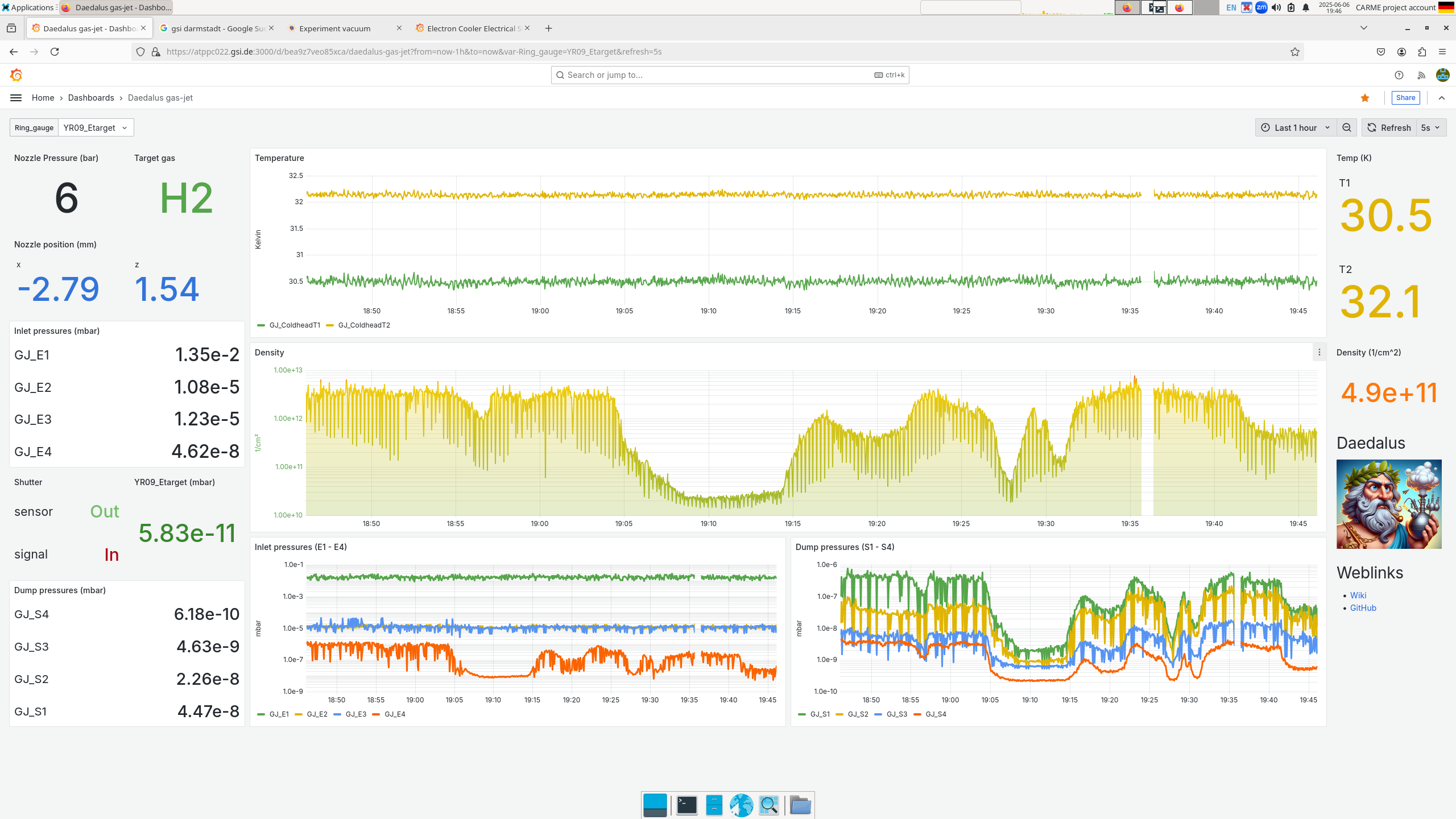Switch to the Experiment vacuum browser tab
The image size is (1456, 819).
334,28
